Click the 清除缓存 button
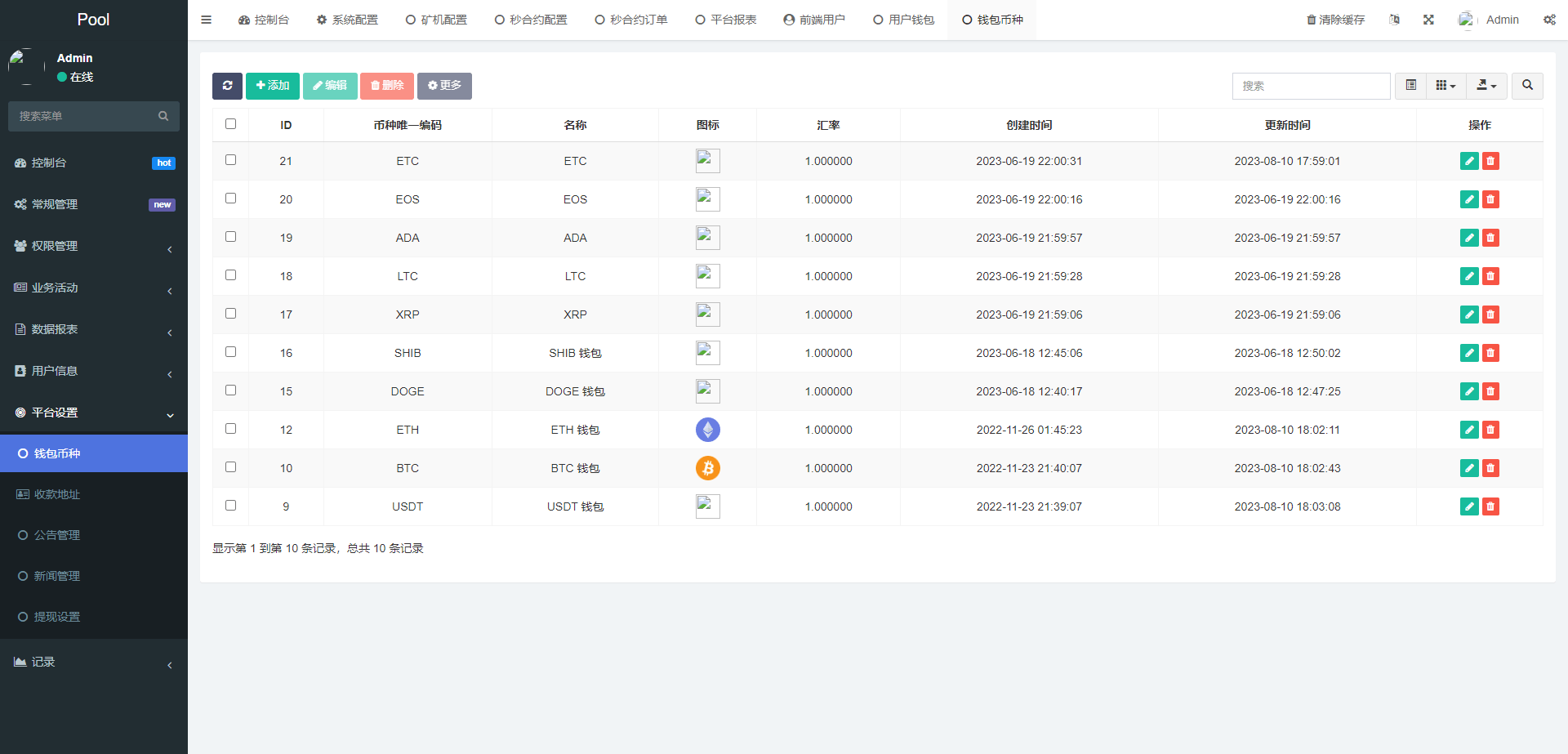The image size is (1568, 754). (x=1336, y=19)
